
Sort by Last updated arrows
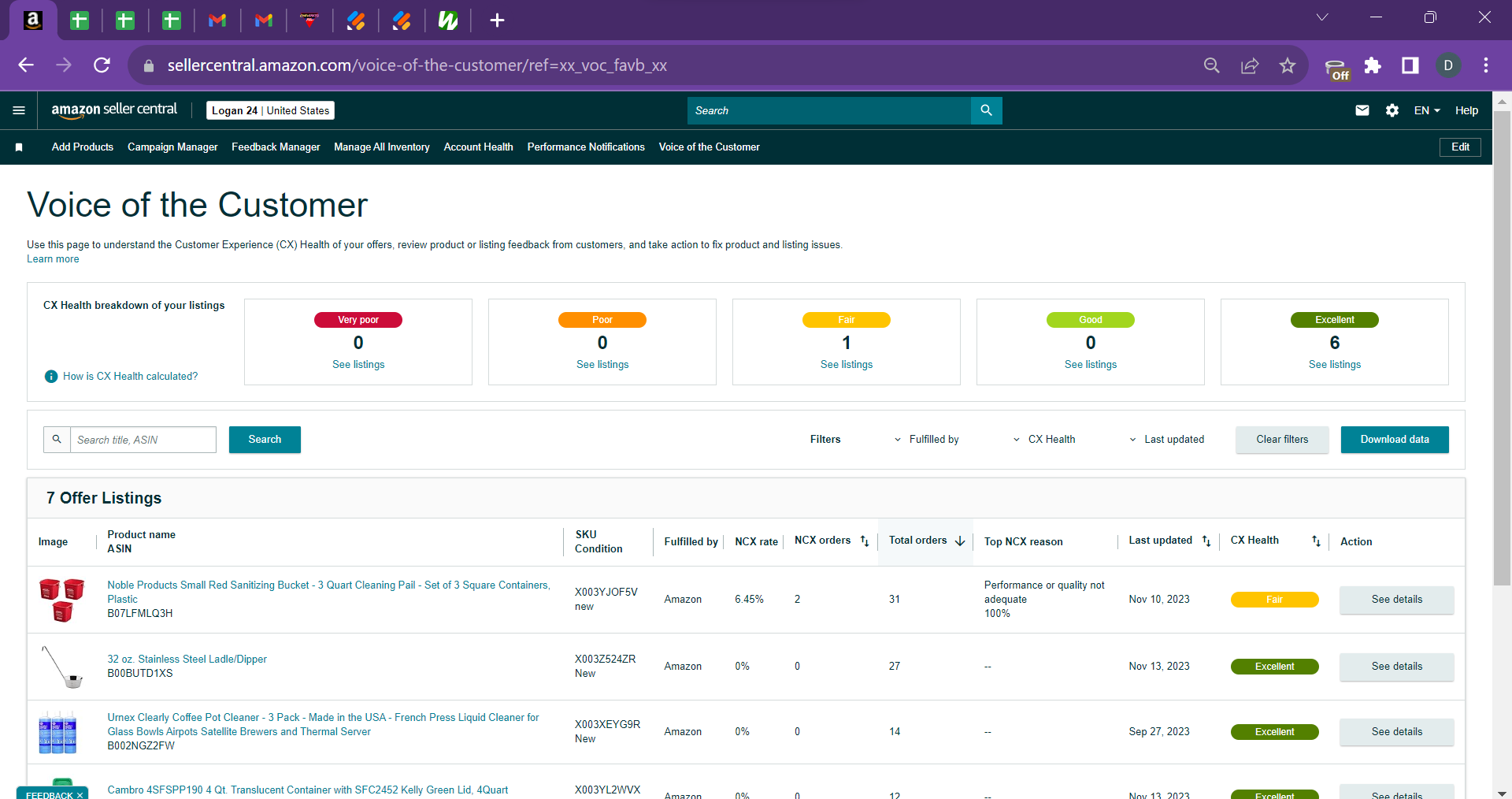(1206, 541)
